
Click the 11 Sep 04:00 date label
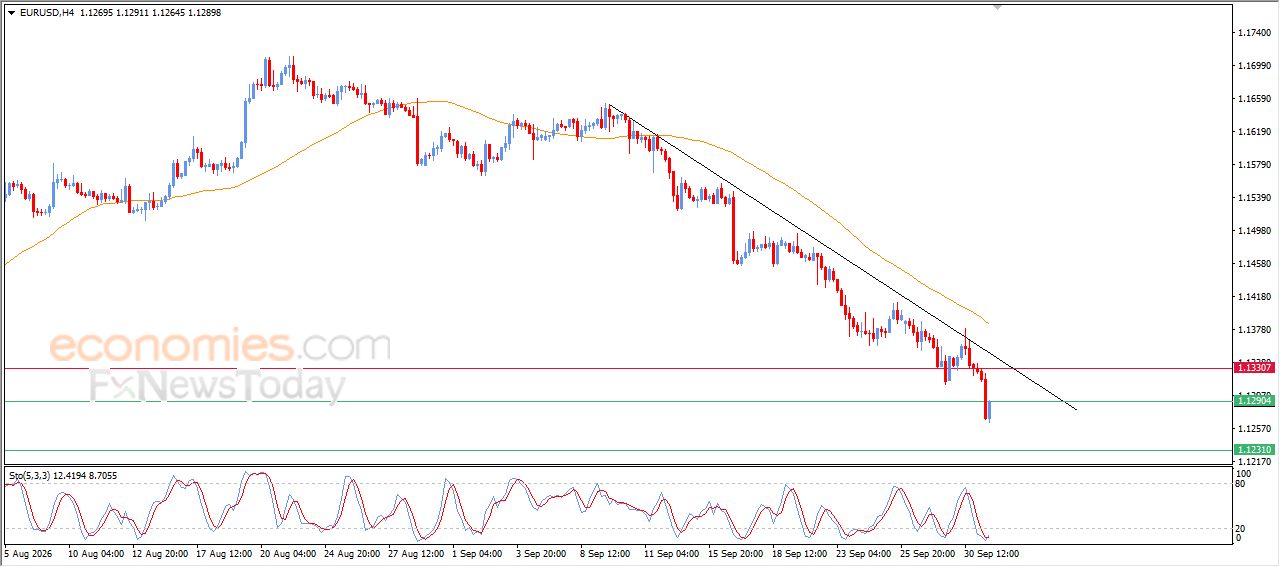click(671, 552)
